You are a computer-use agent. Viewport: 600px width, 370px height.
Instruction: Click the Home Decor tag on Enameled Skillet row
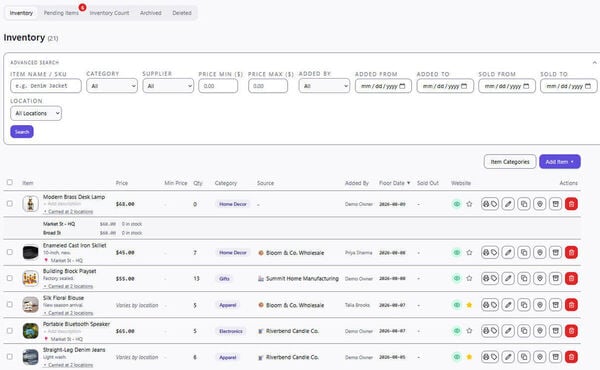(233, 253)
